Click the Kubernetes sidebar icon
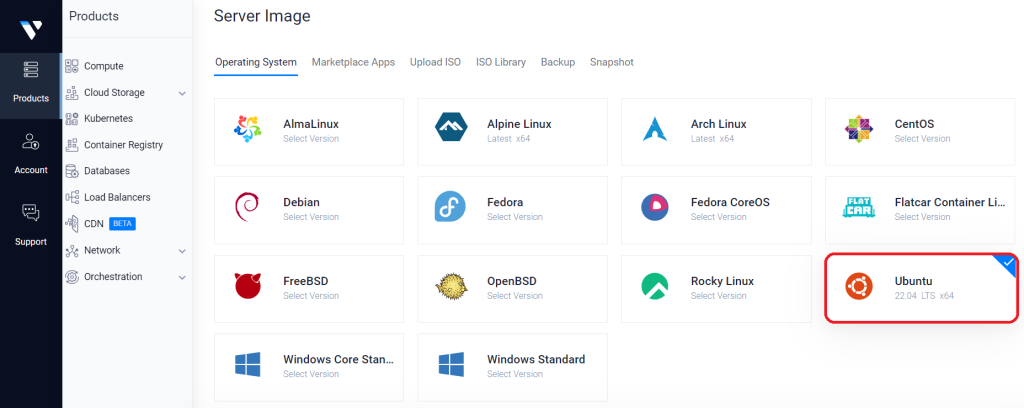 point(72,119)
